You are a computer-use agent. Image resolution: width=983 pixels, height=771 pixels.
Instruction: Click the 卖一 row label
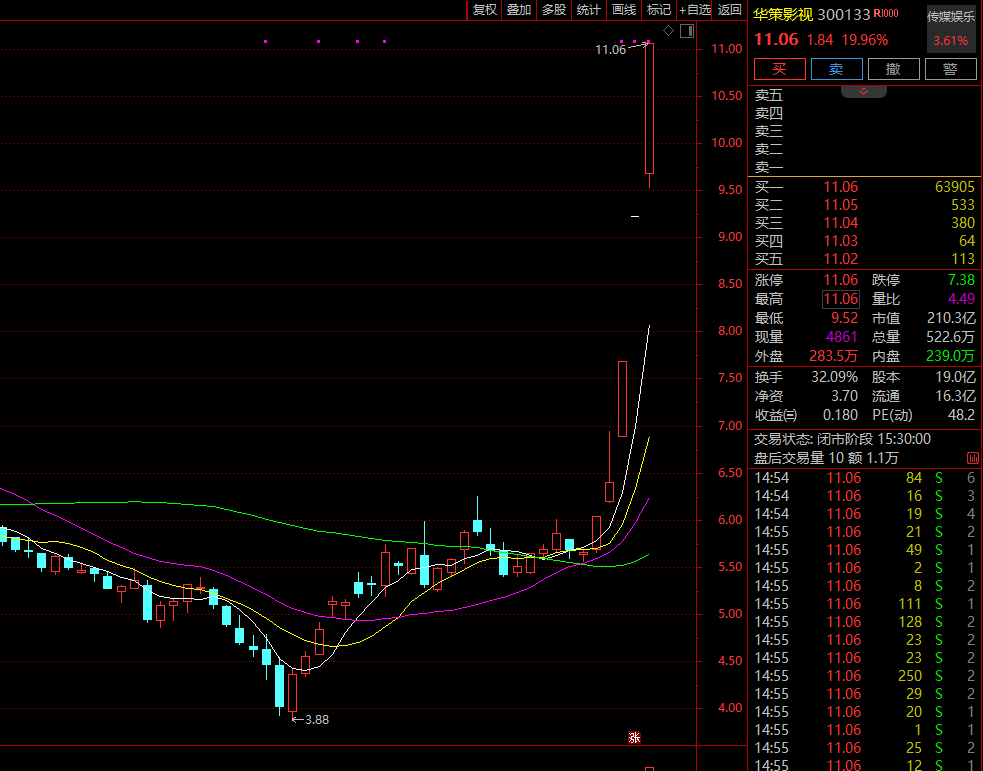pyautogui.click(x=769, y=167)
